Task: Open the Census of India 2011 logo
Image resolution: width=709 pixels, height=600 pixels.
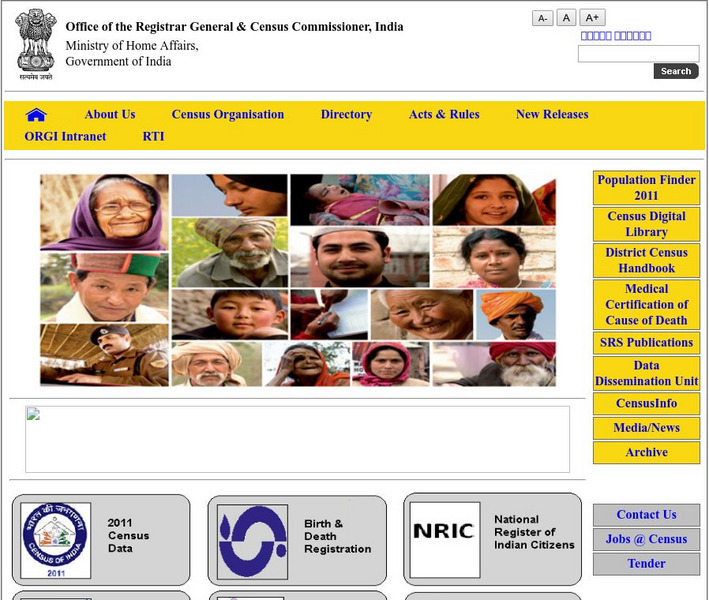Action: click(x=56, y=540)
